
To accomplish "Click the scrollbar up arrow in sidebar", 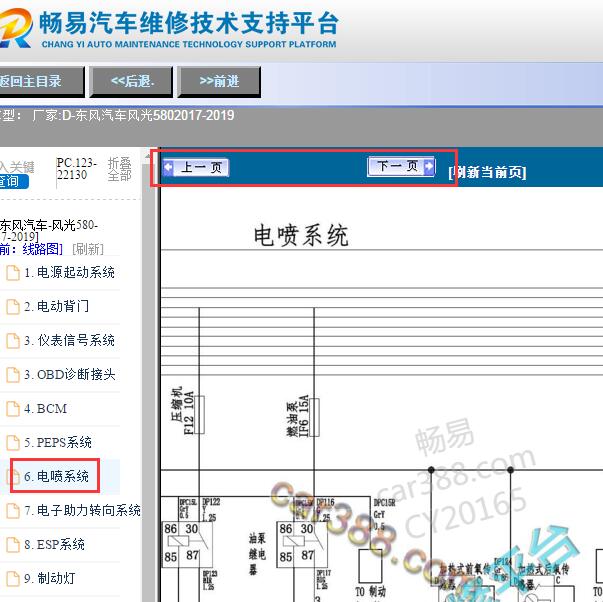I will [148, 157].
